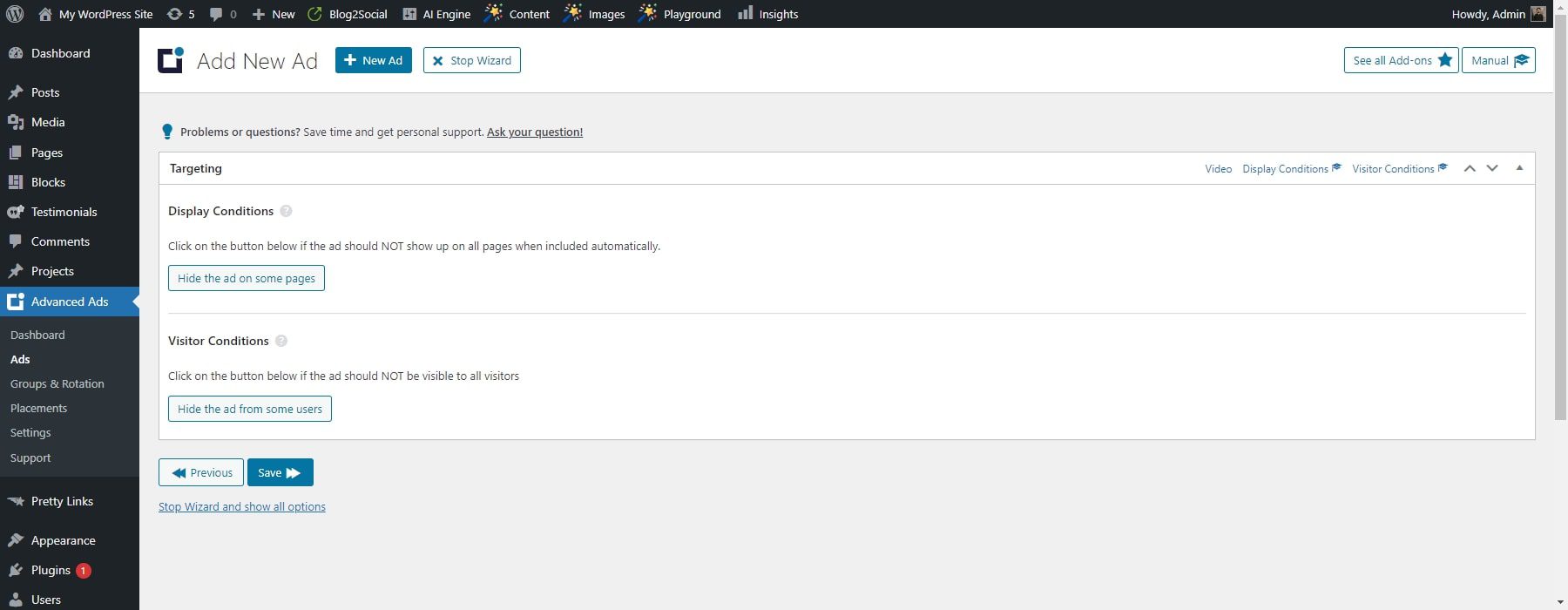
Task: Open the Ask your question support link
Action: point(535,132)
